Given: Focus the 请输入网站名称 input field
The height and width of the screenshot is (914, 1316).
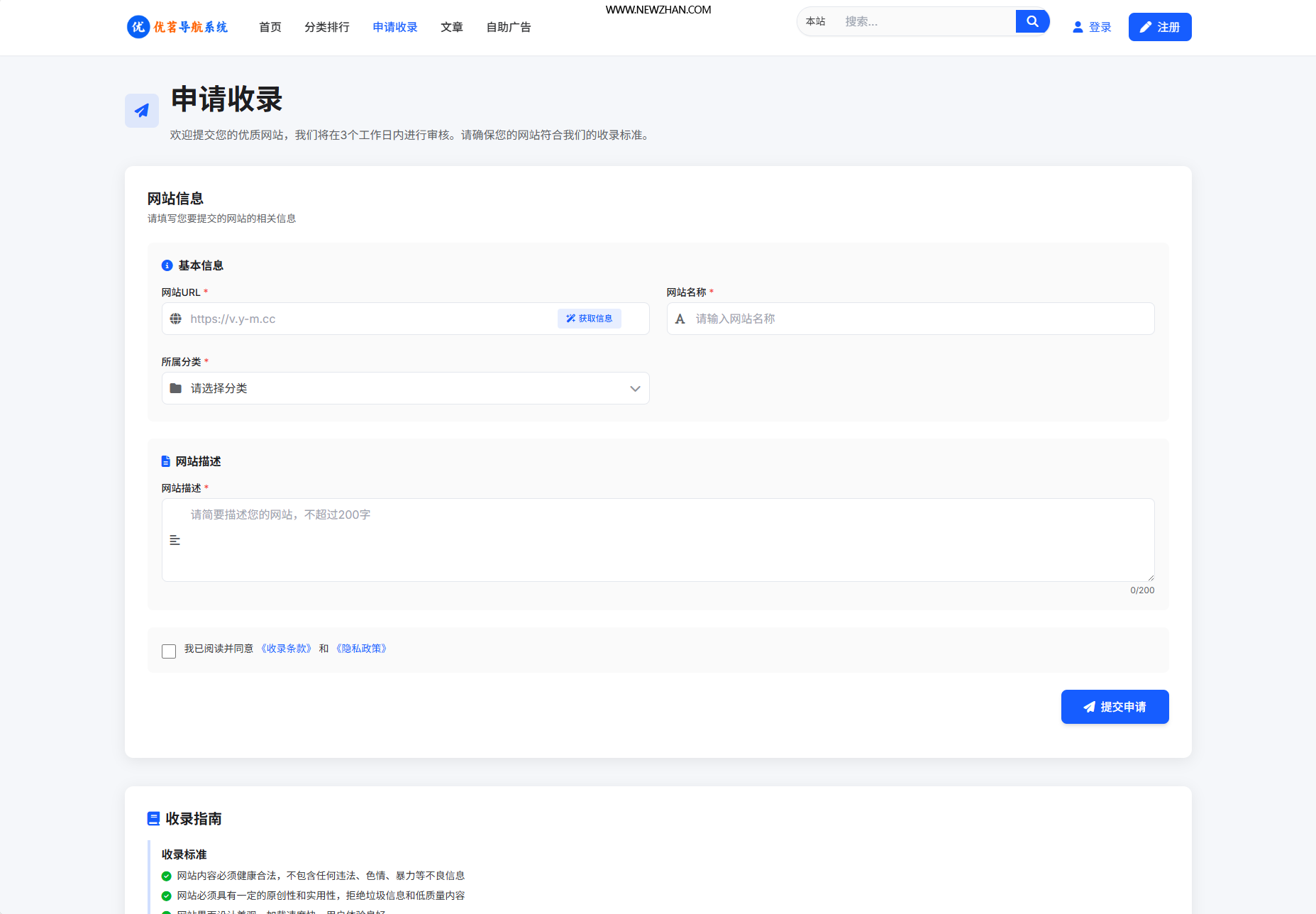Looking at the screenshot, I should (x=911, y=319).
